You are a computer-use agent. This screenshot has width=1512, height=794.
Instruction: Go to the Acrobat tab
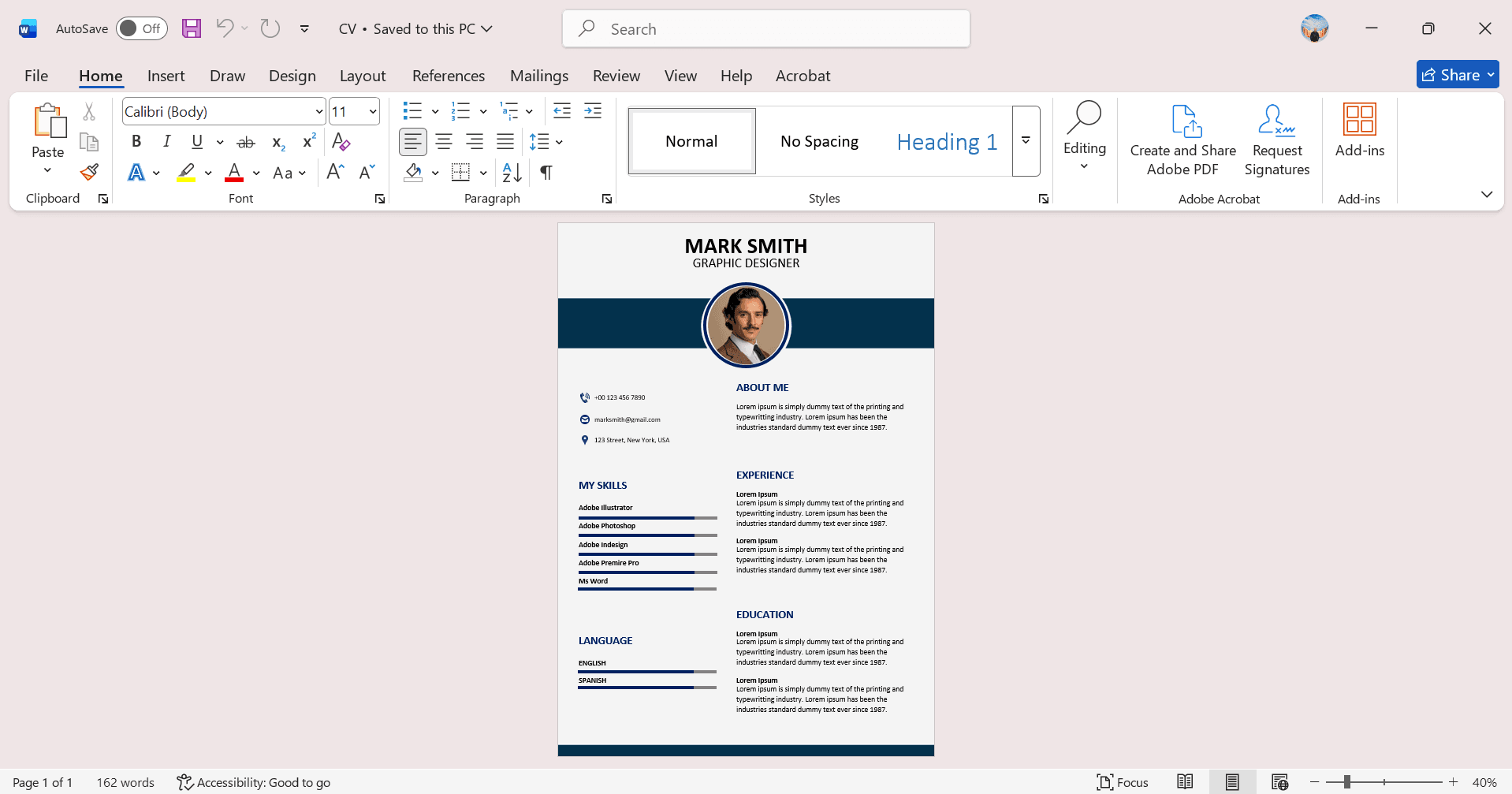[x=803, y=76]
